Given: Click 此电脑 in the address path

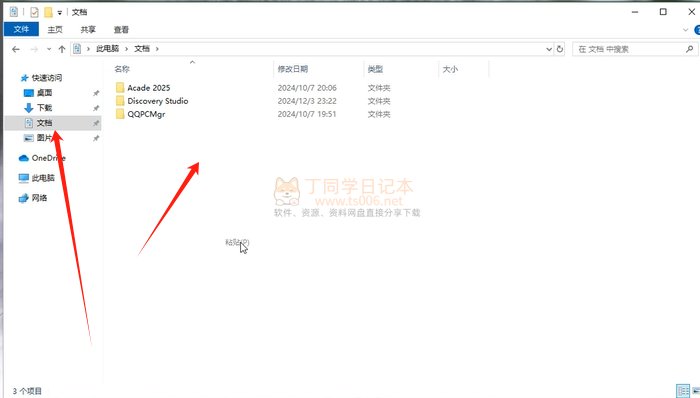Looking at the screenshot, I should click(108, 49).
